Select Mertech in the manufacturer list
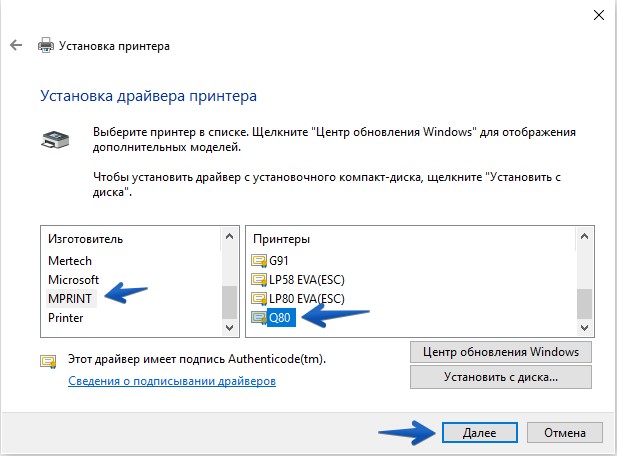617x456 pixels. click(x=71, y=260)
